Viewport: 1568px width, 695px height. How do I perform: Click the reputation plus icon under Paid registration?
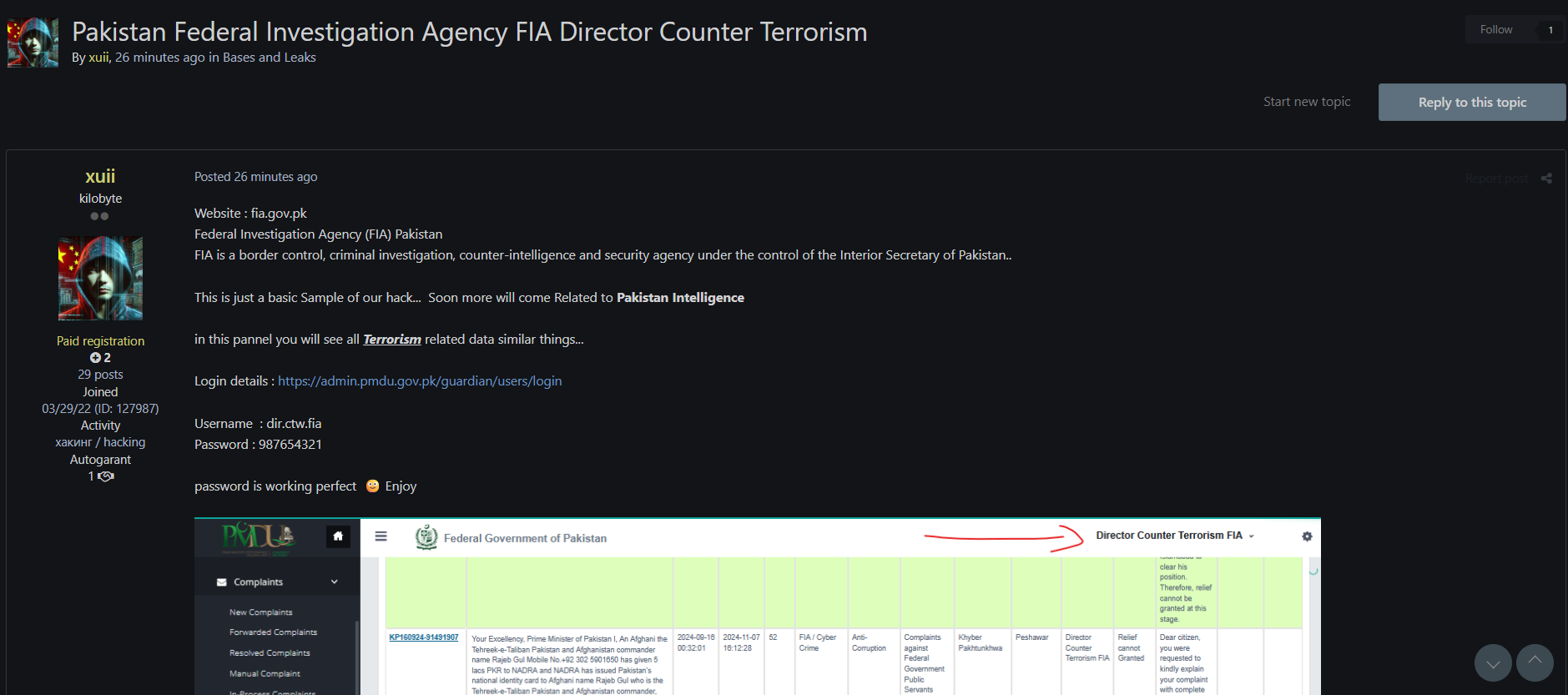point(95,358)
